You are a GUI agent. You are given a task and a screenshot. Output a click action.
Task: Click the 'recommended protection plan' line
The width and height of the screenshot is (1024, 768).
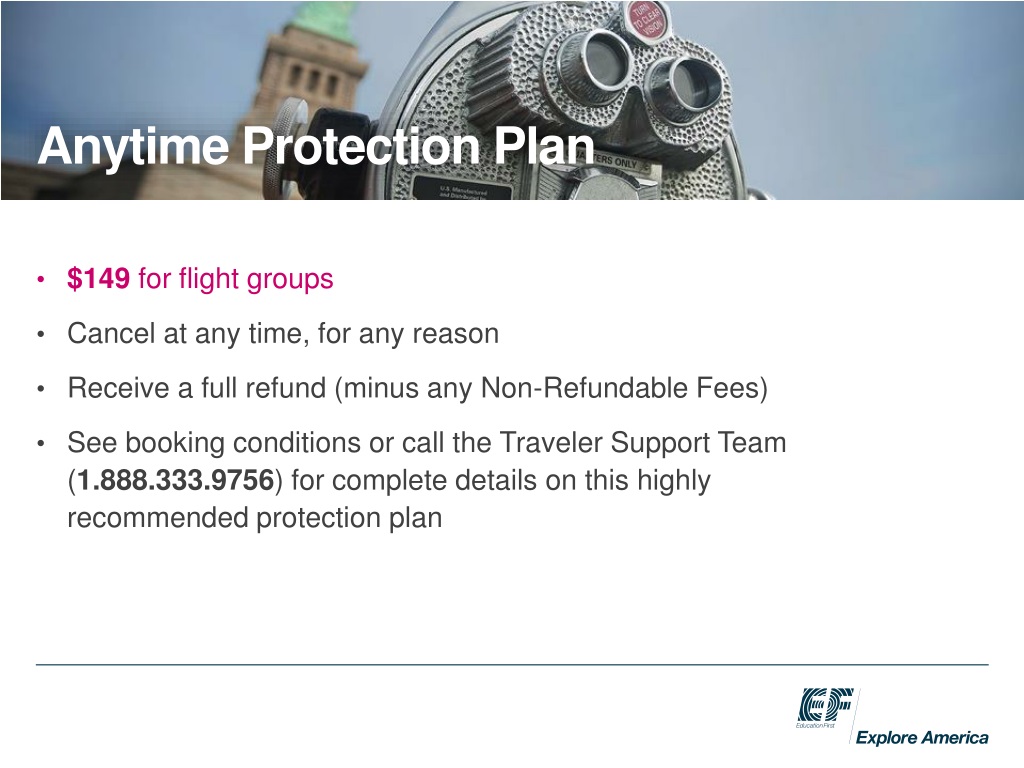click(x=254, y=519)
